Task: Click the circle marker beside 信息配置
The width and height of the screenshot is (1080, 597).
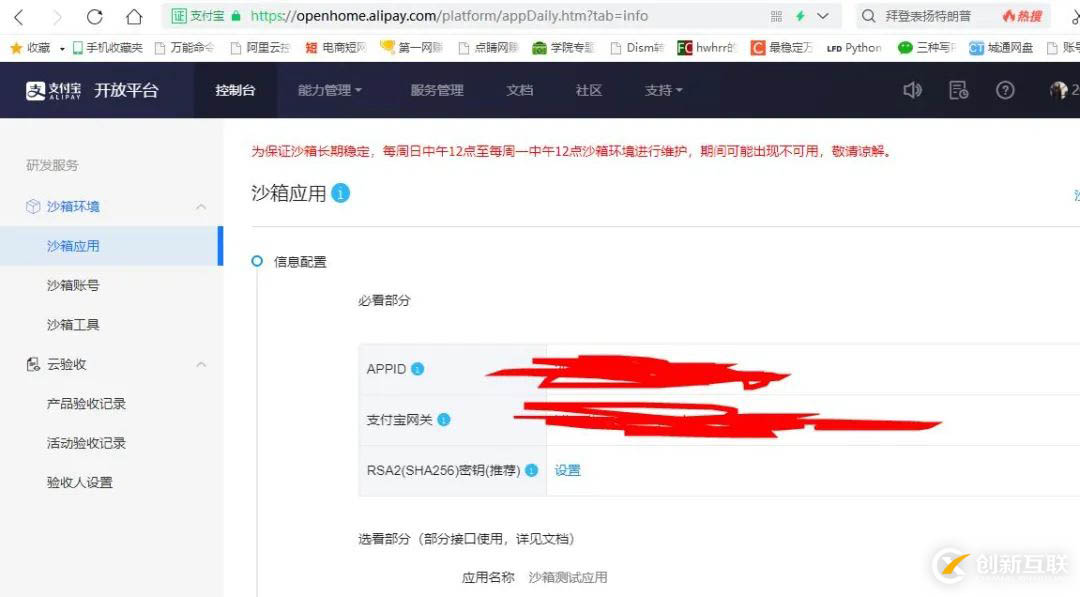Action: (257, 261)
